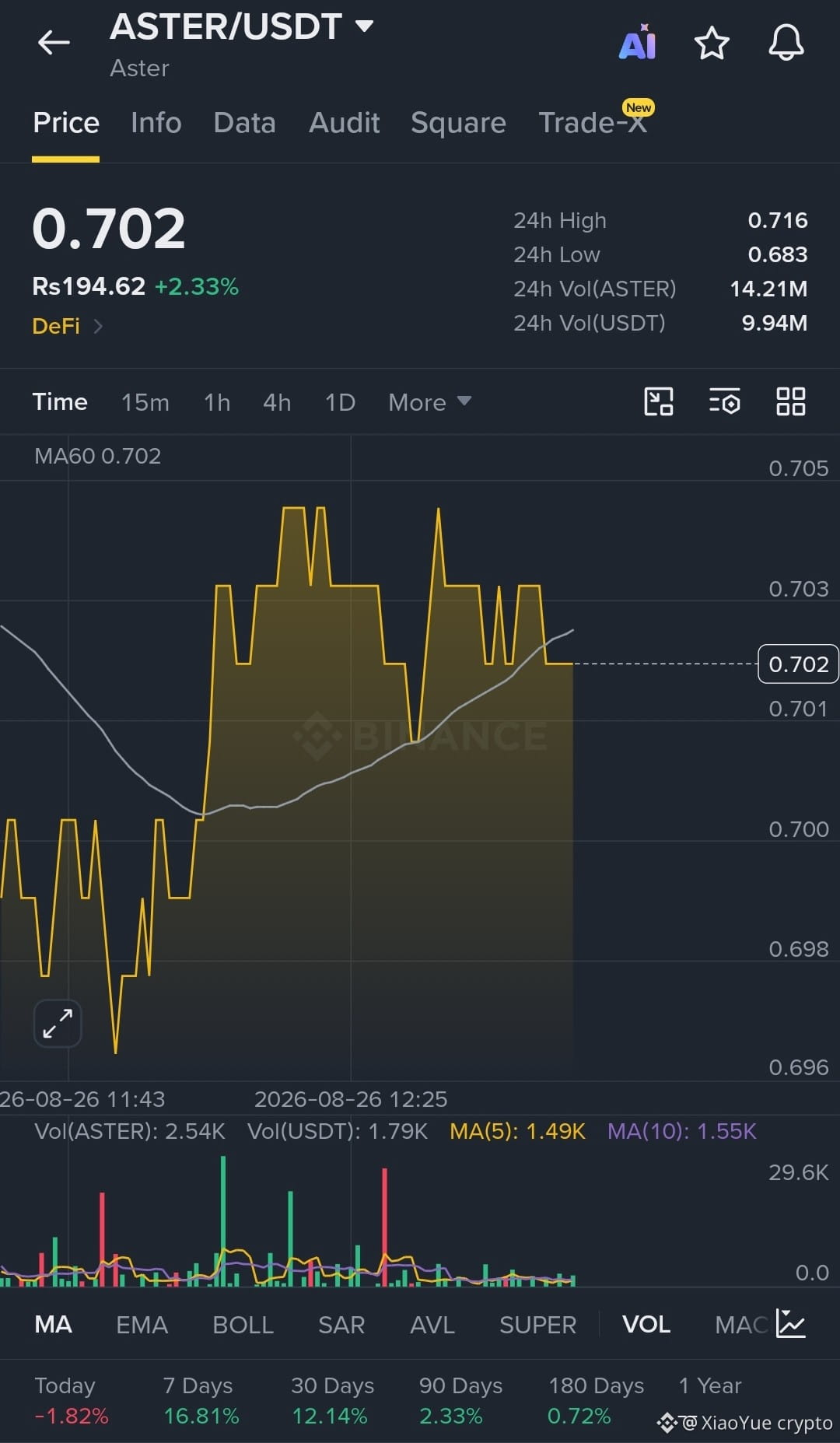
Task: Toggle the BOLL indicator
Action: pos(243,1324)
